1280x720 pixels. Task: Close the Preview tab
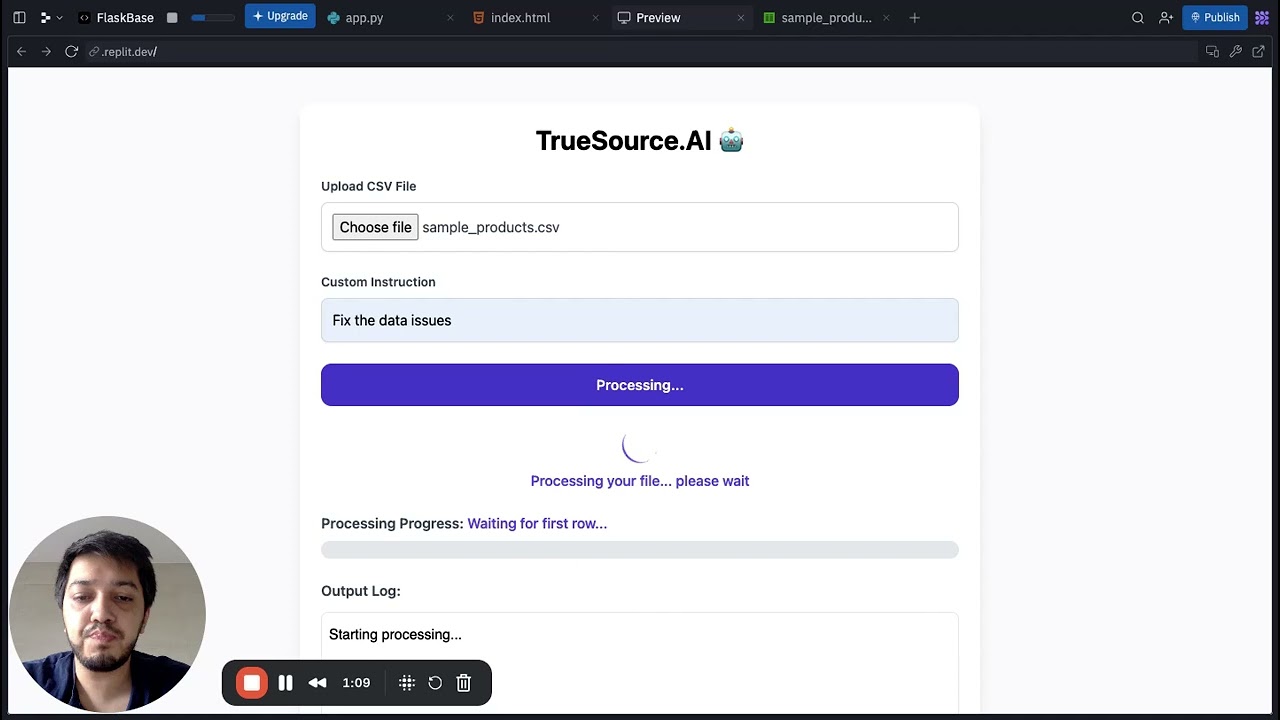click(x=741, y=18)
